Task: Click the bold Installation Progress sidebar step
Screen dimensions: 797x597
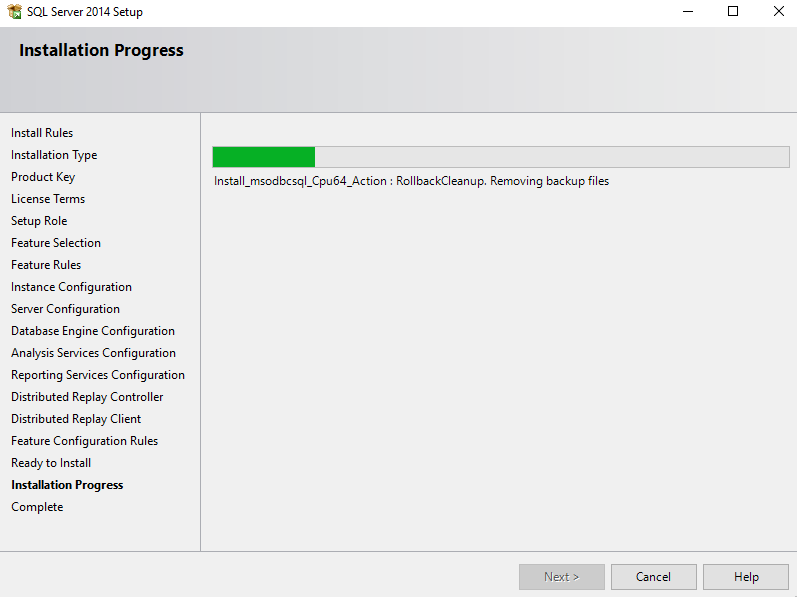Action: [67, 485]
